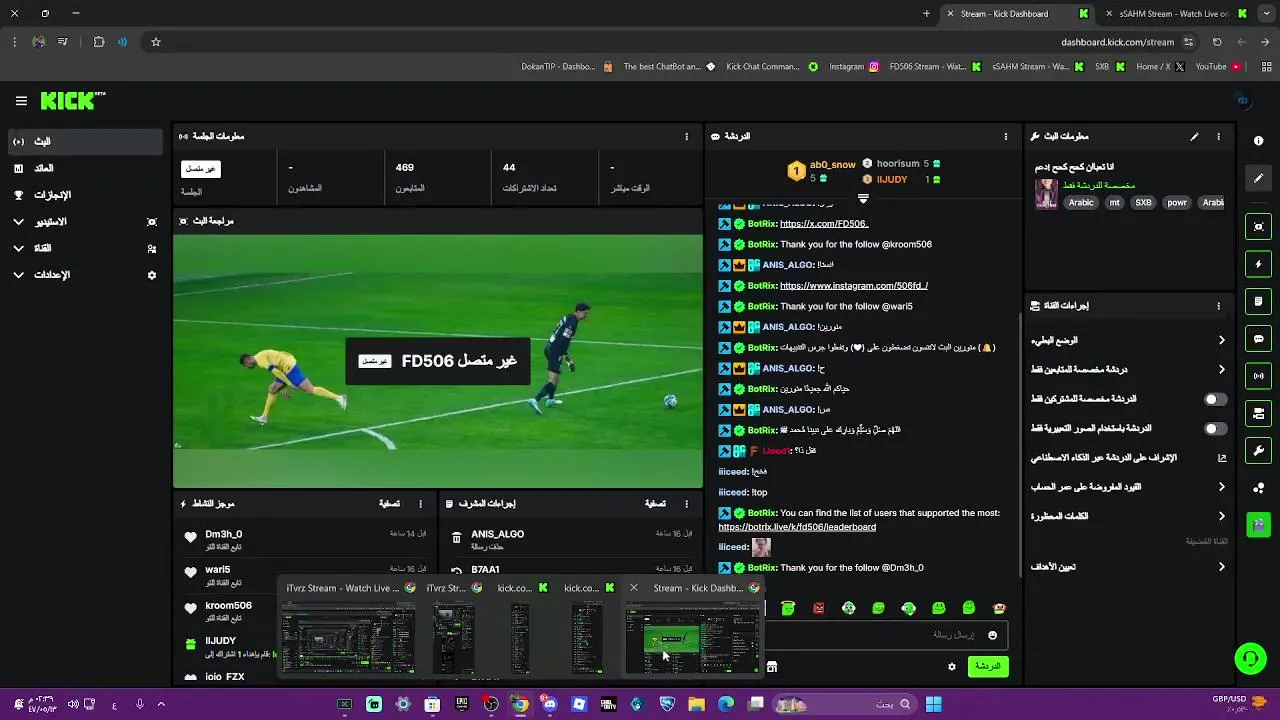Click the Kick logo
This screenshot has width=1280, height=720.
(x=72, y=101)
